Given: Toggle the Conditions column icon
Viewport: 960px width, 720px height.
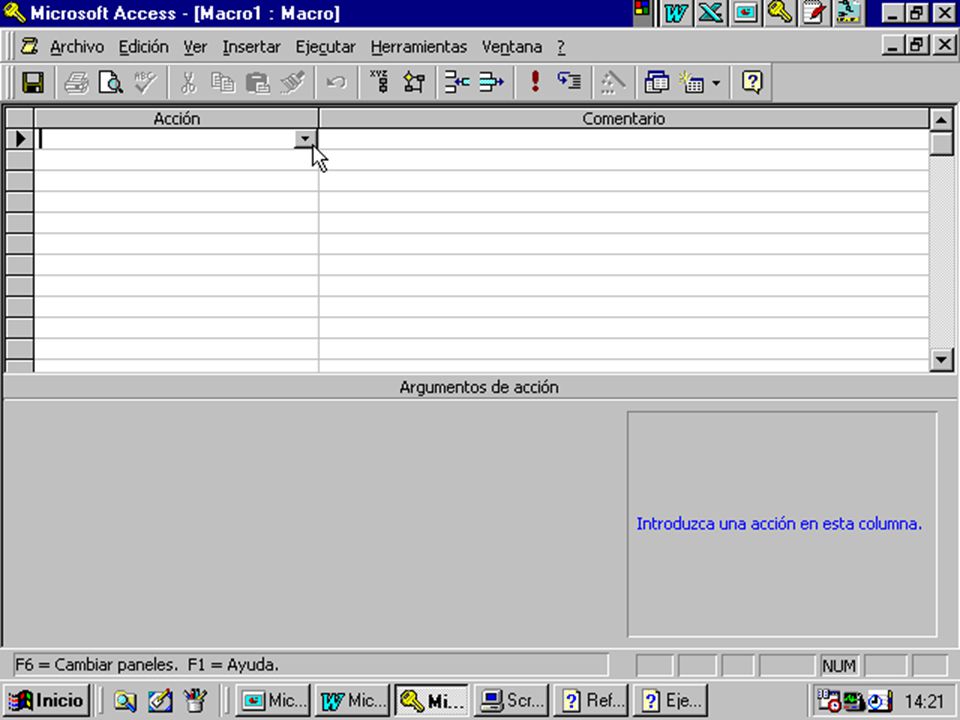Looking at the screenshot, I should pos(414,82).
